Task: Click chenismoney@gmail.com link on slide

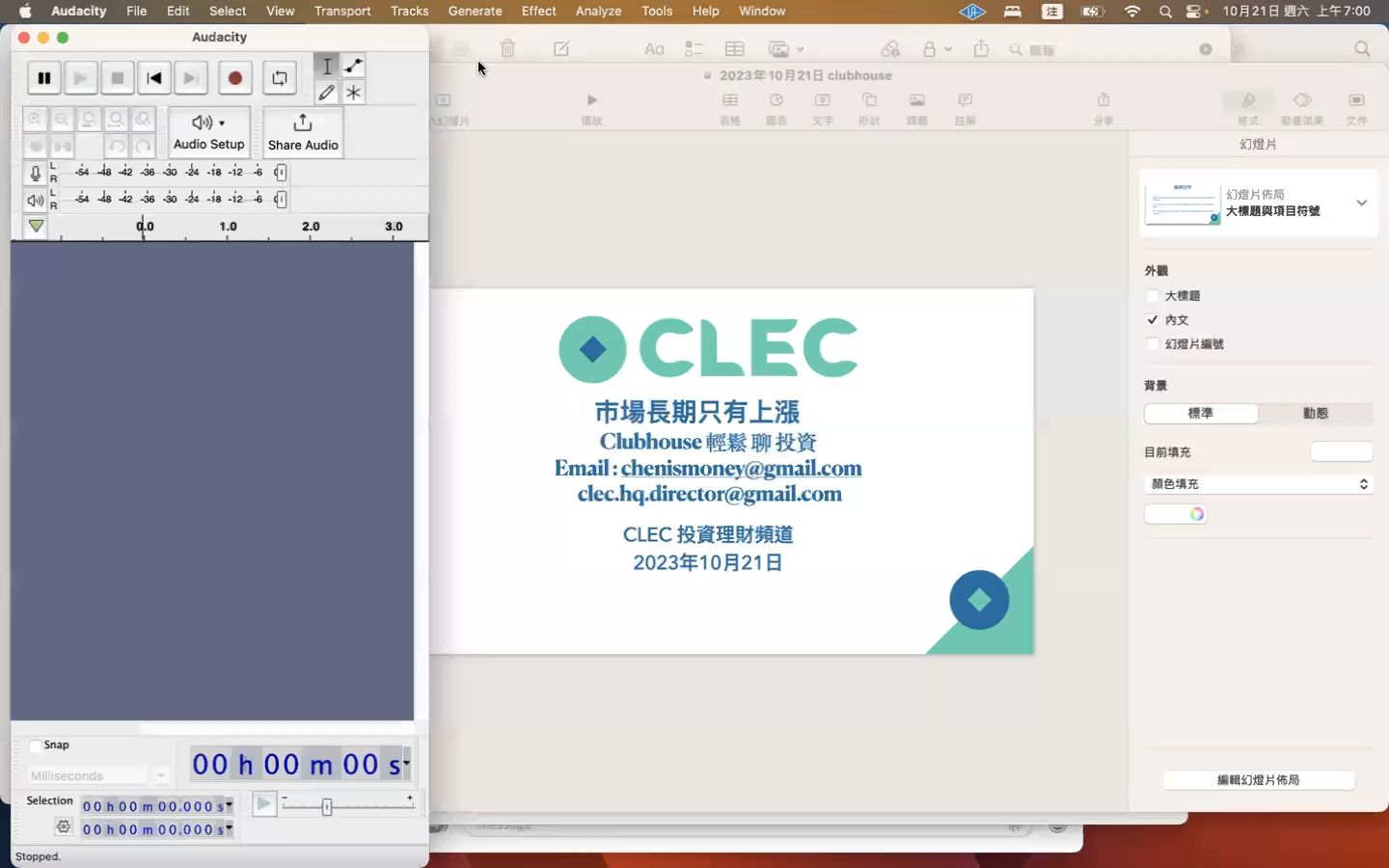Action: tap(741, 468)
